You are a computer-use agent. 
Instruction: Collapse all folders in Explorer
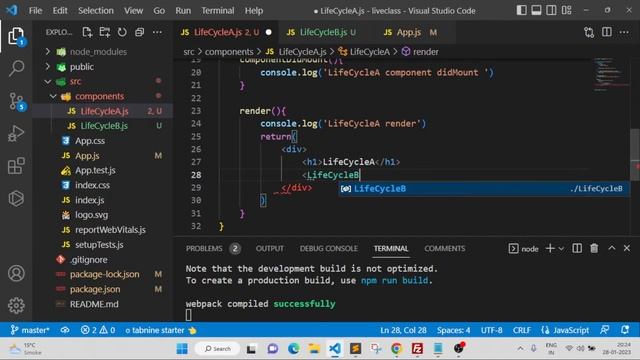click(x=140, y=32)
